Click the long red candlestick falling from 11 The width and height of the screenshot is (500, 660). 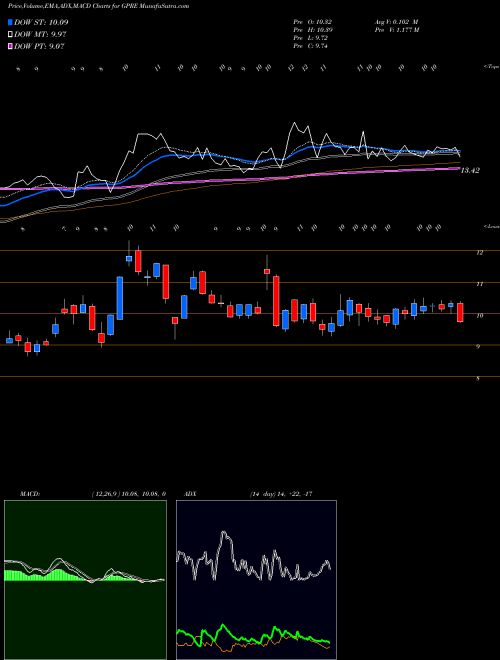point(276,301)
